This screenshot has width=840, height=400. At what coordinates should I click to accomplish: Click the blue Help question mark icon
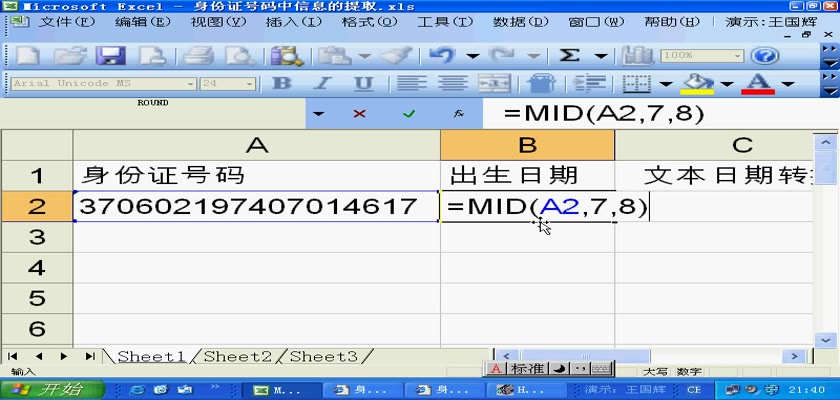click(x=764, y=56)
